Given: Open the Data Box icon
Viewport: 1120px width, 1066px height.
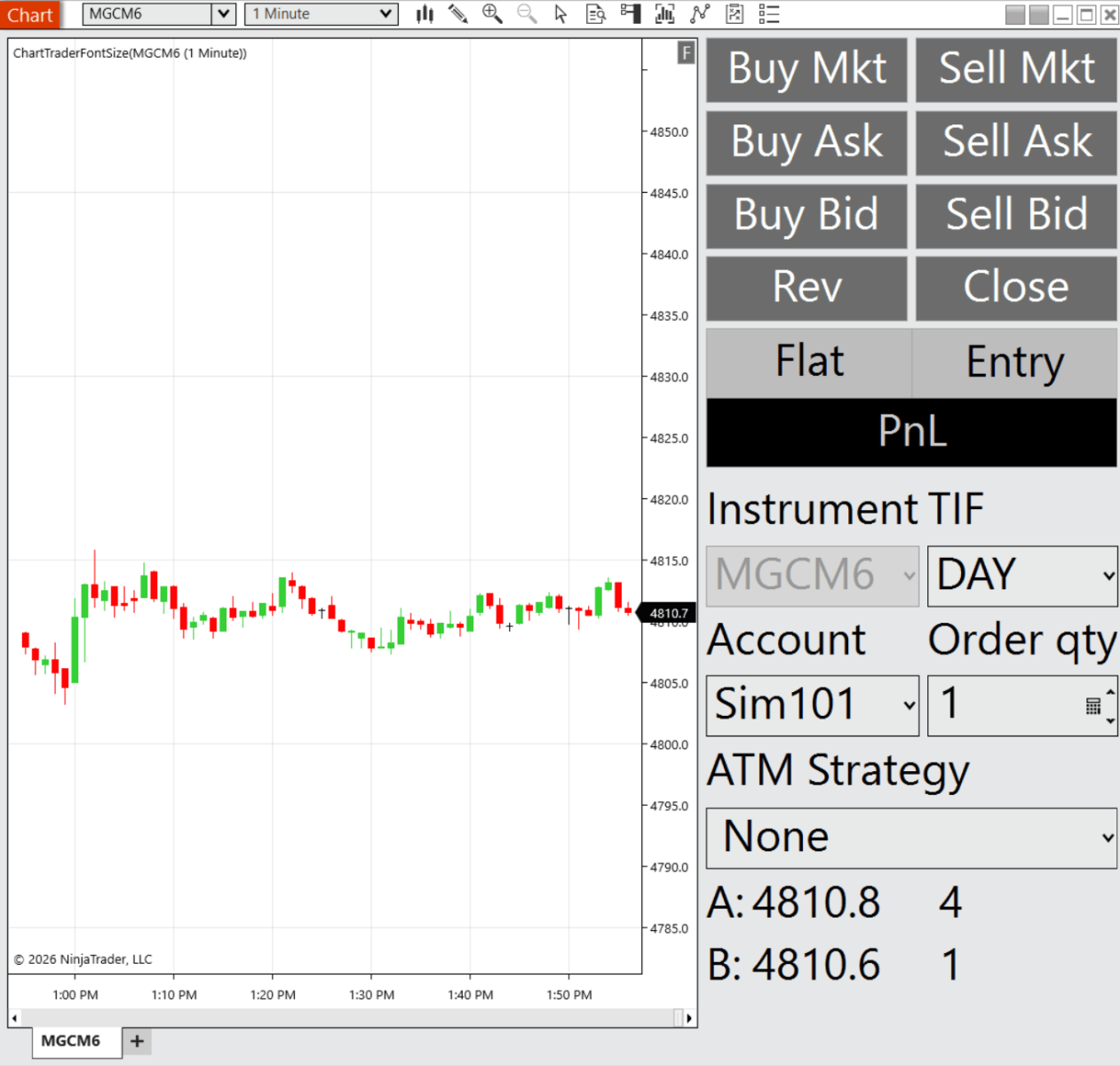Looking at the screenshot, I should coord(596,14).
